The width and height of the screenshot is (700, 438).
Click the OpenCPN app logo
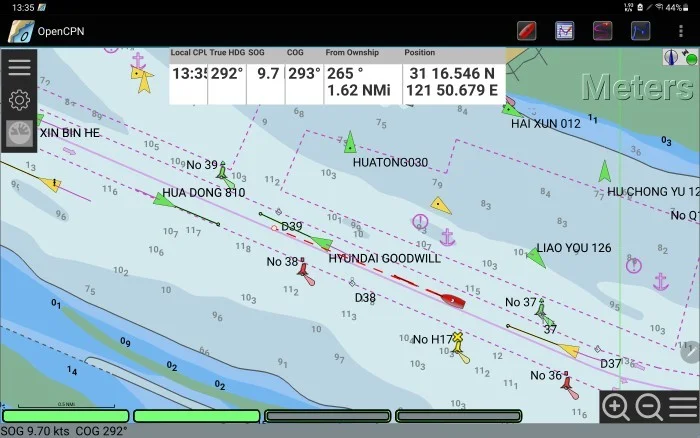(20, 30)
